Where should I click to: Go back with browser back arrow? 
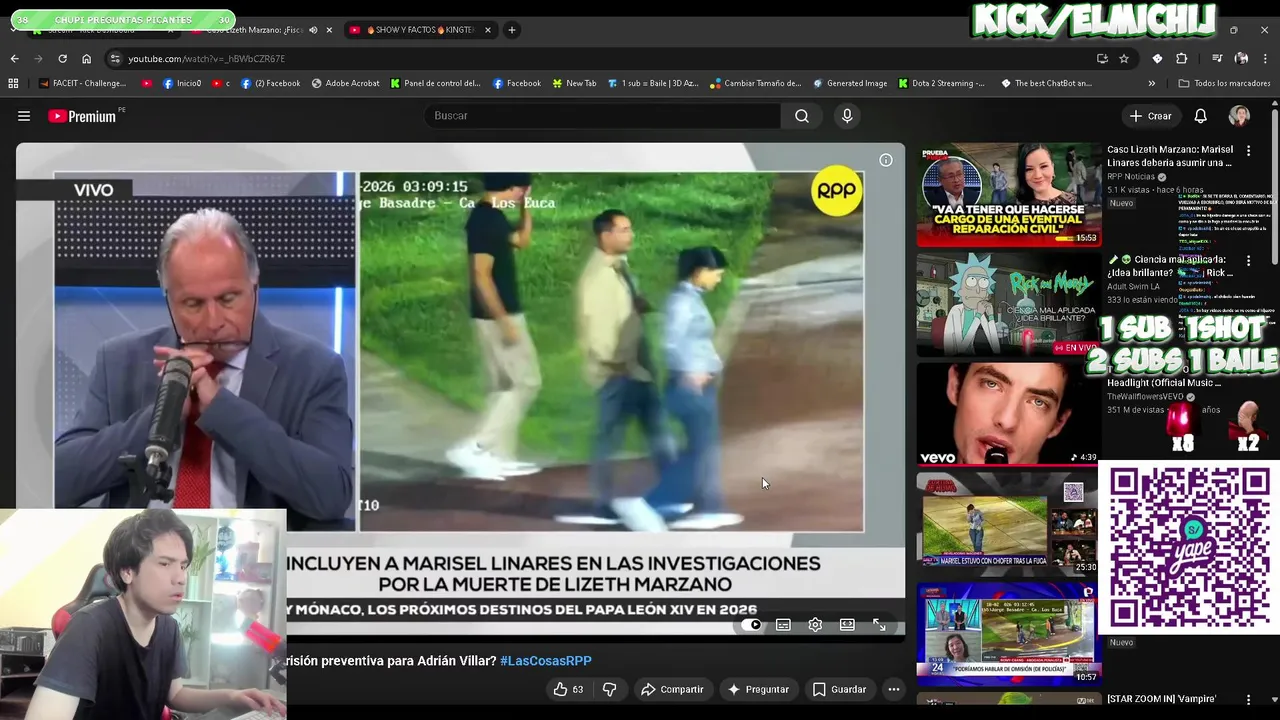[x=14, y=59]
